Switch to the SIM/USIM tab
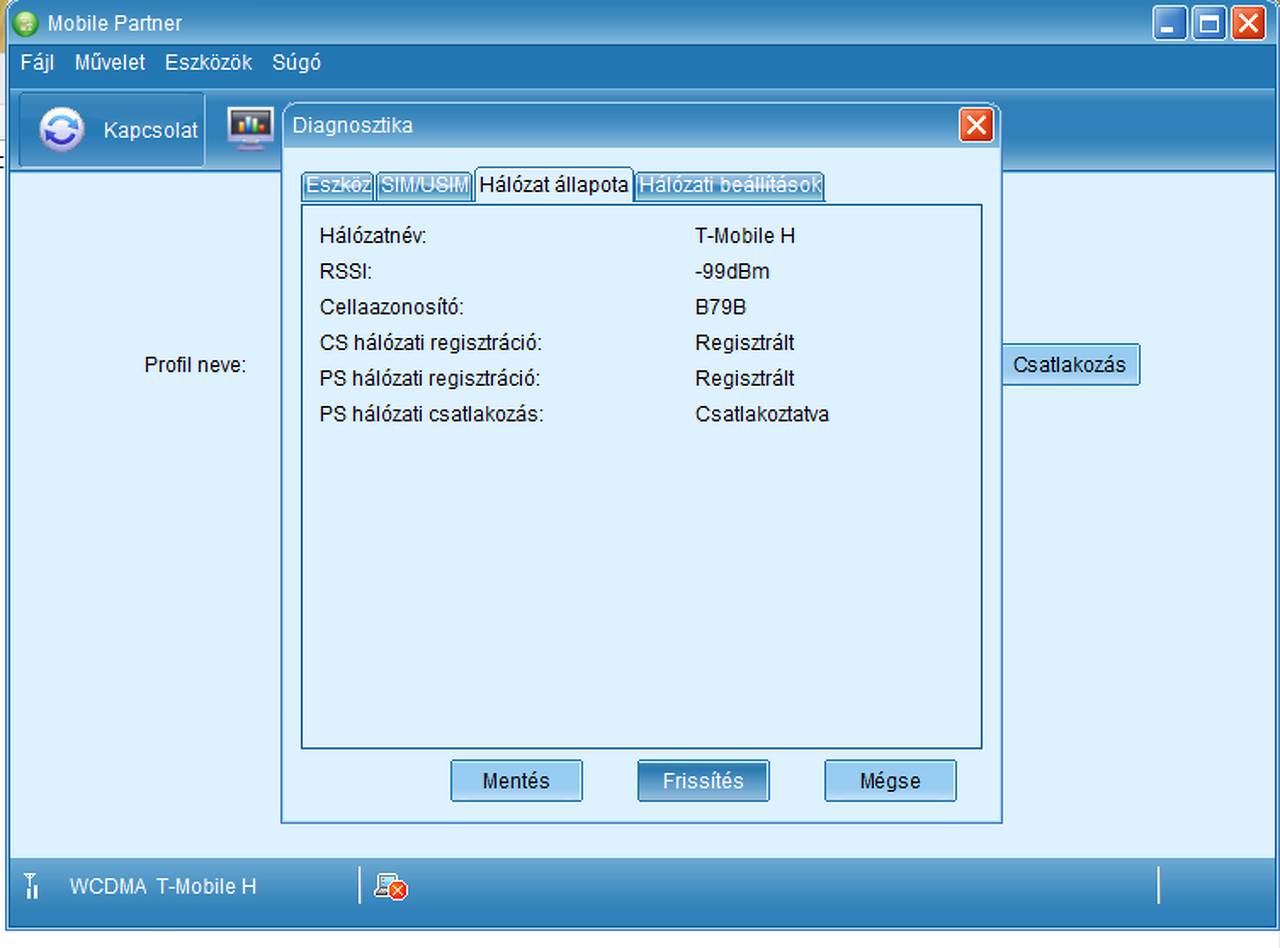This screenshot has height=948, width=1280. pos(425,185)
